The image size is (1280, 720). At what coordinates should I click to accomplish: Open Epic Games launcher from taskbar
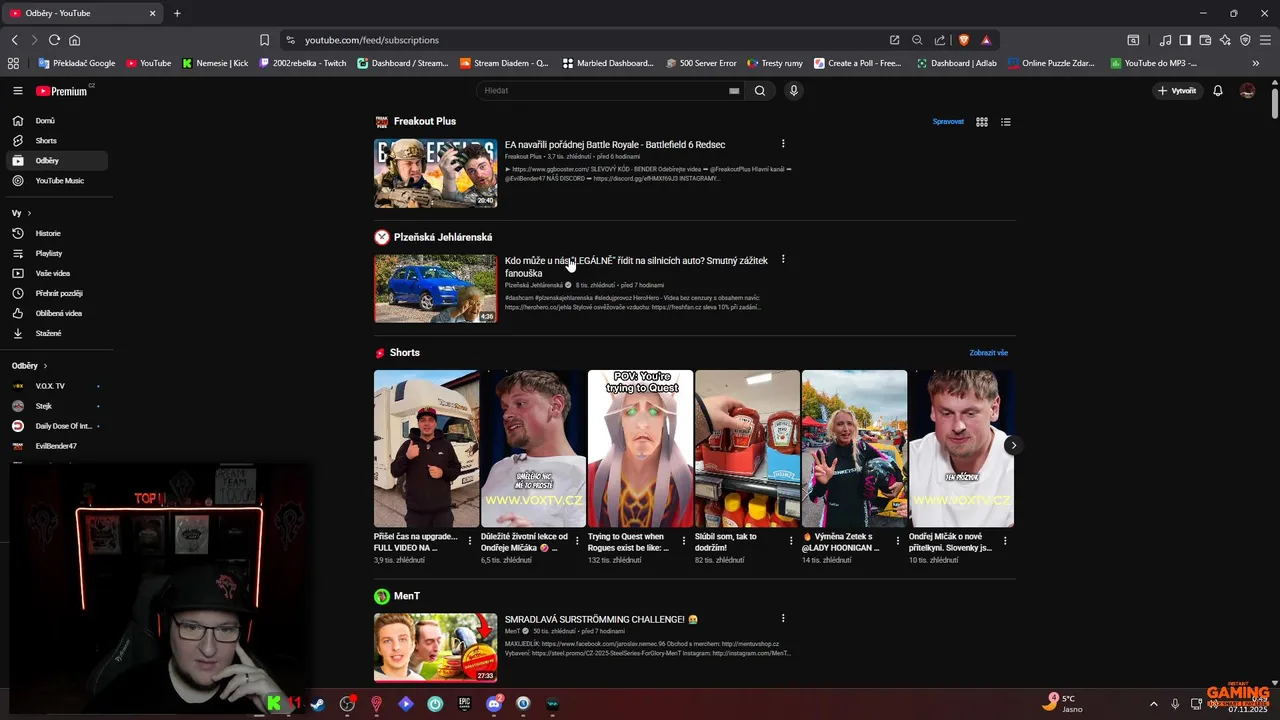click(x=464, y=704)
